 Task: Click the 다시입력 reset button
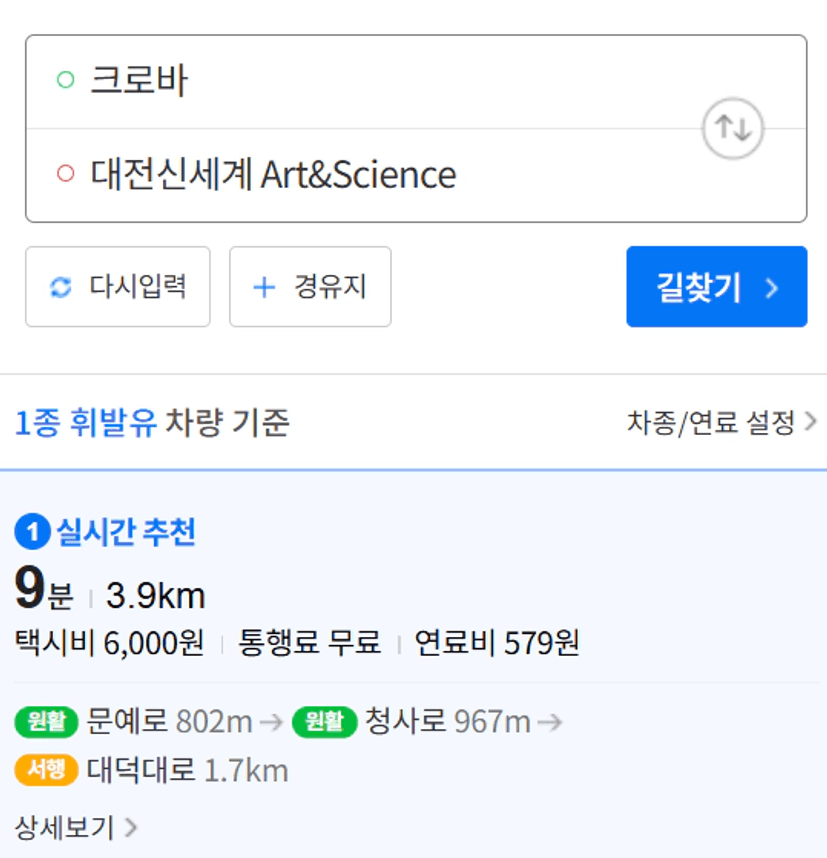point(118,287)
